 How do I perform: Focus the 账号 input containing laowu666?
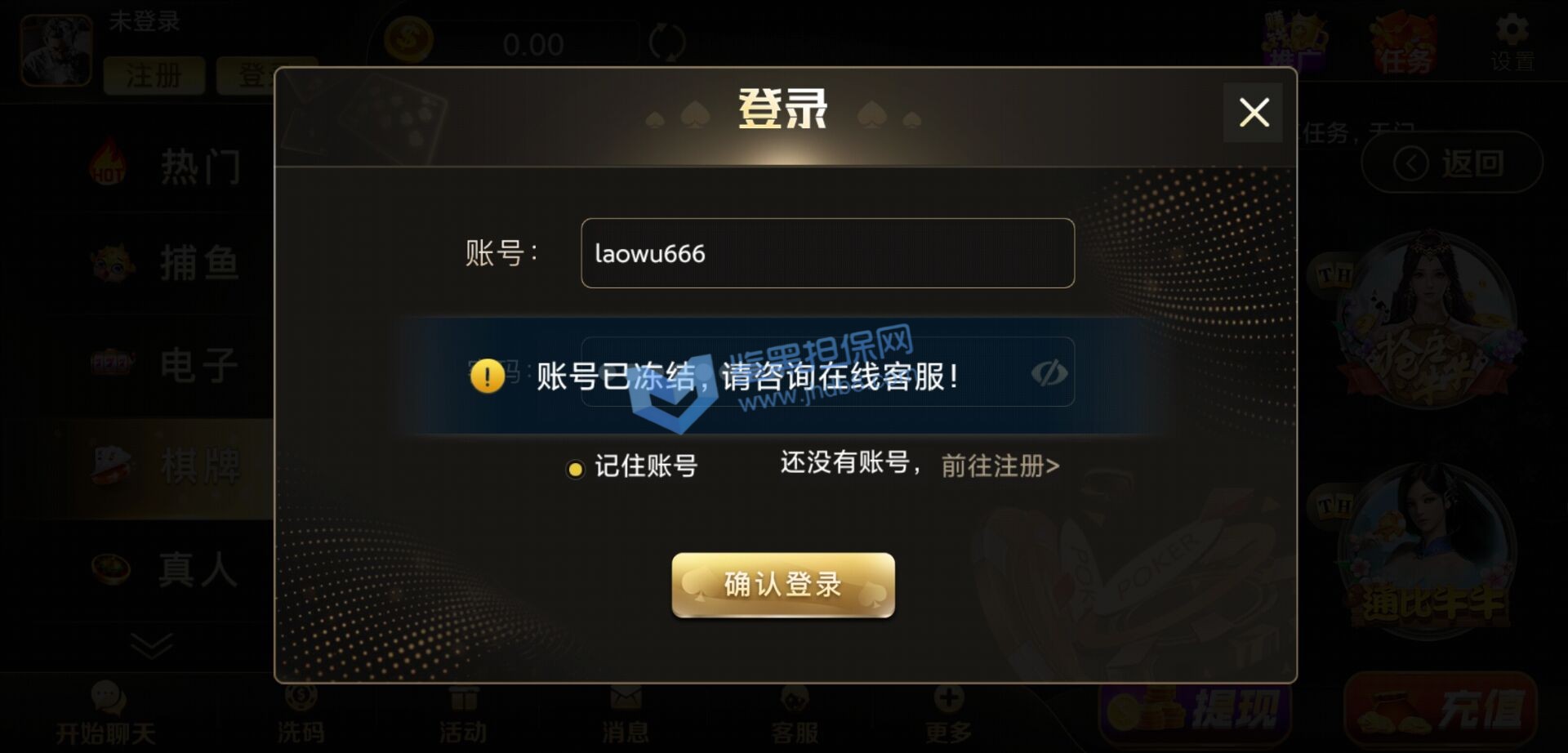(x=827, y=253)
